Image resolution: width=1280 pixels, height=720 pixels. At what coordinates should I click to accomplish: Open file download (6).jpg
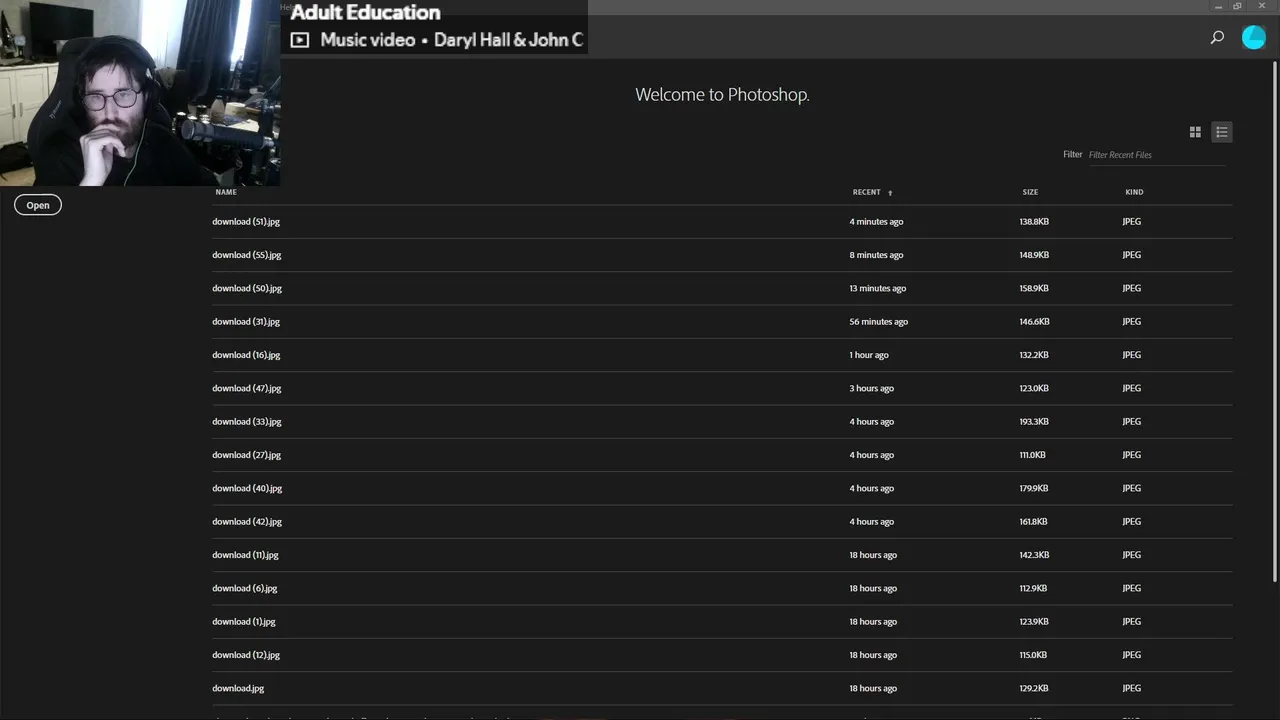point(244,588)
